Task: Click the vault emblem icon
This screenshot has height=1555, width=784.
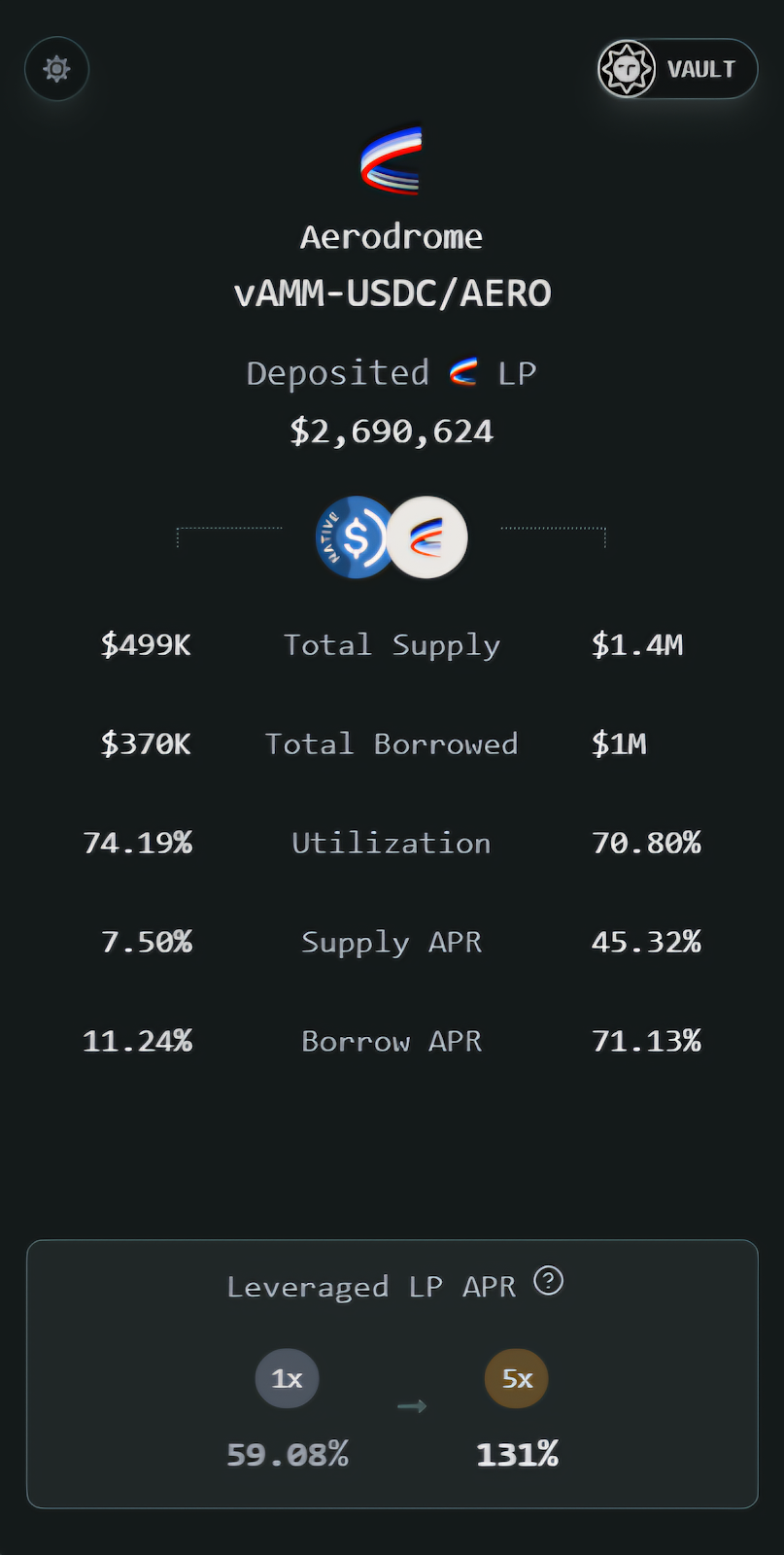Action: coord(627,69)
